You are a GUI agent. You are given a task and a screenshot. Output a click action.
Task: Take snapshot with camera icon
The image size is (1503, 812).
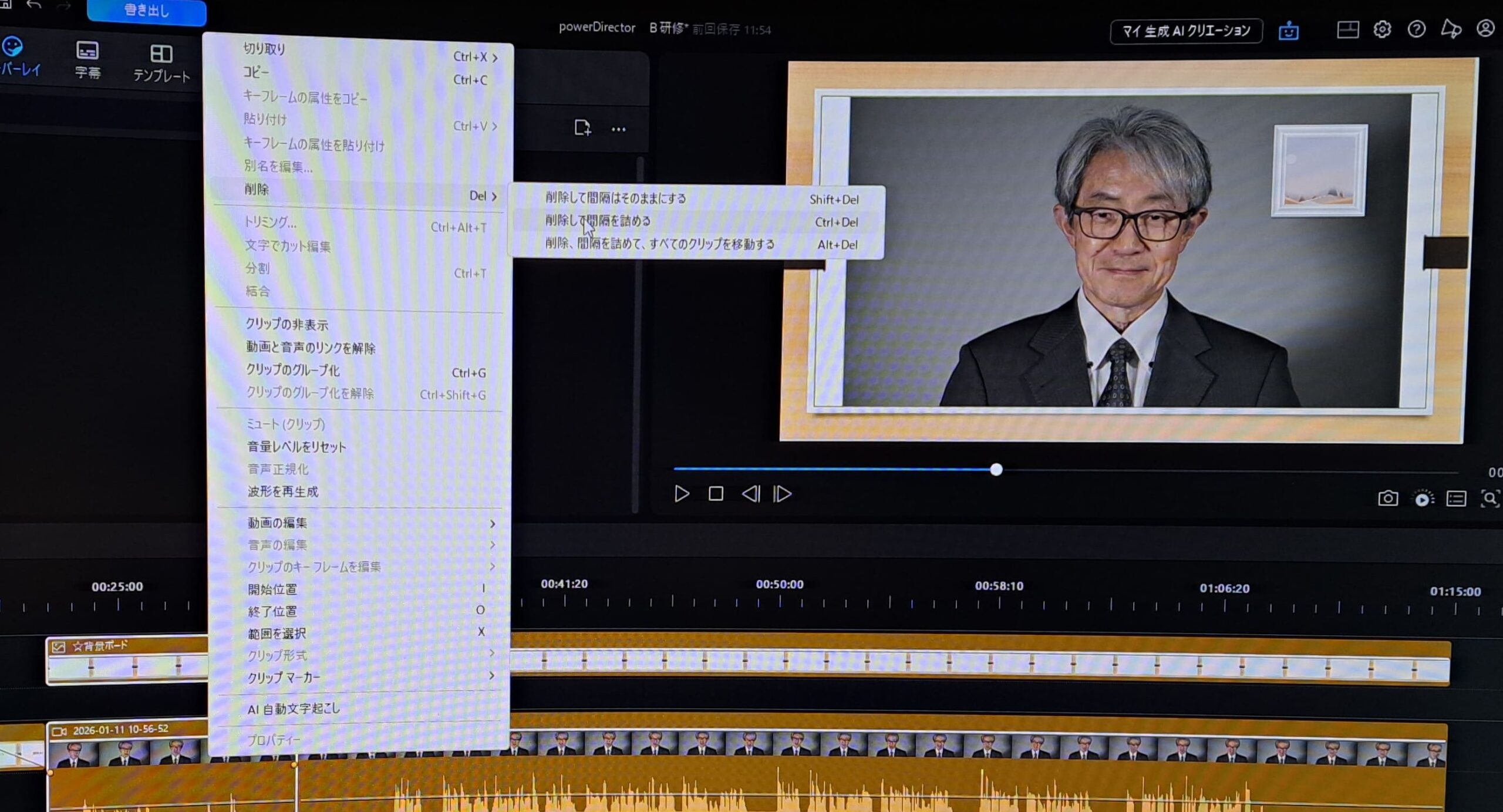tap(1387, 498)
